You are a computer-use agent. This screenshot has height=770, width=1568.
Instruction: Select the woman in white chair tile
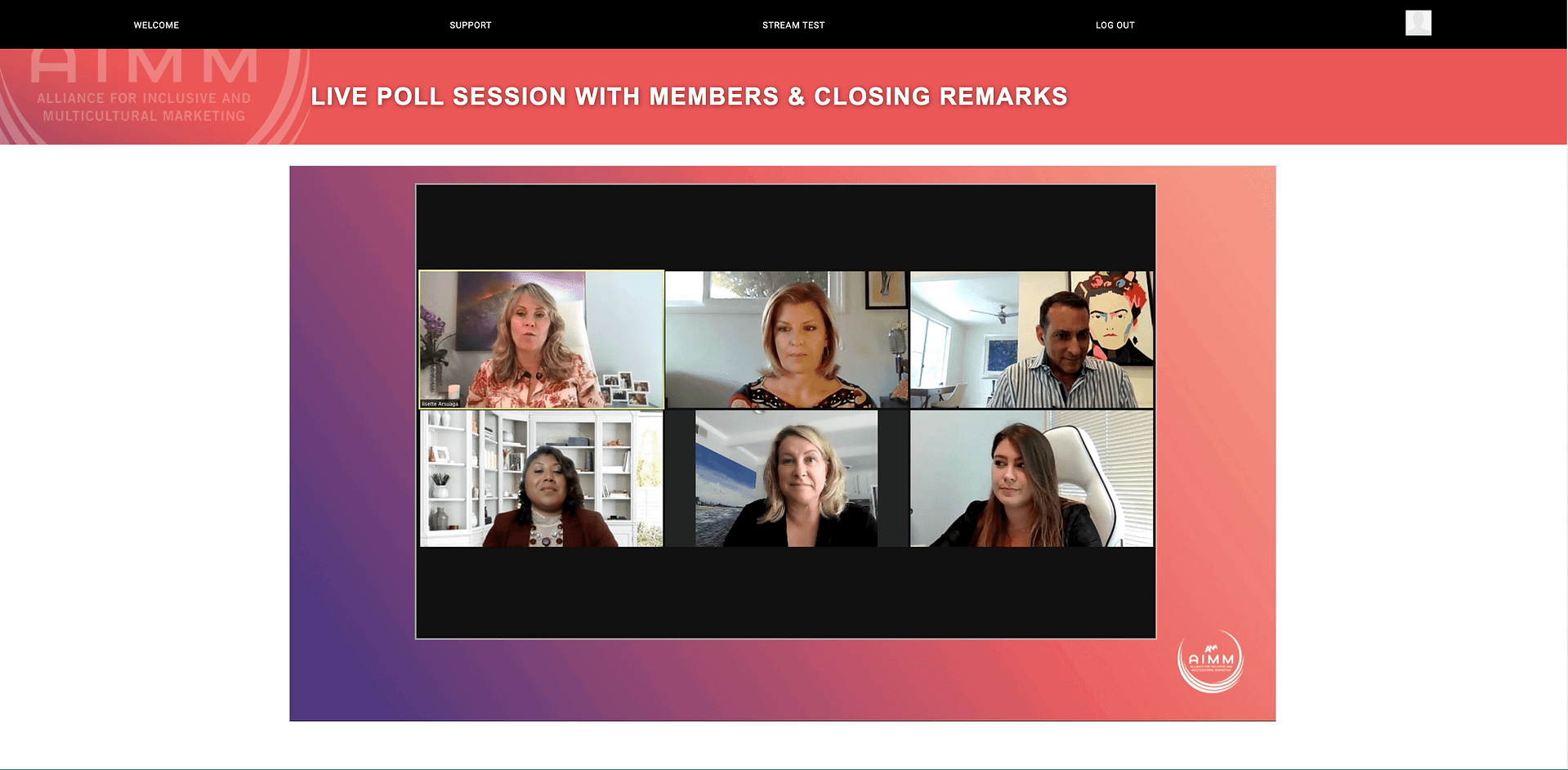1032,478
